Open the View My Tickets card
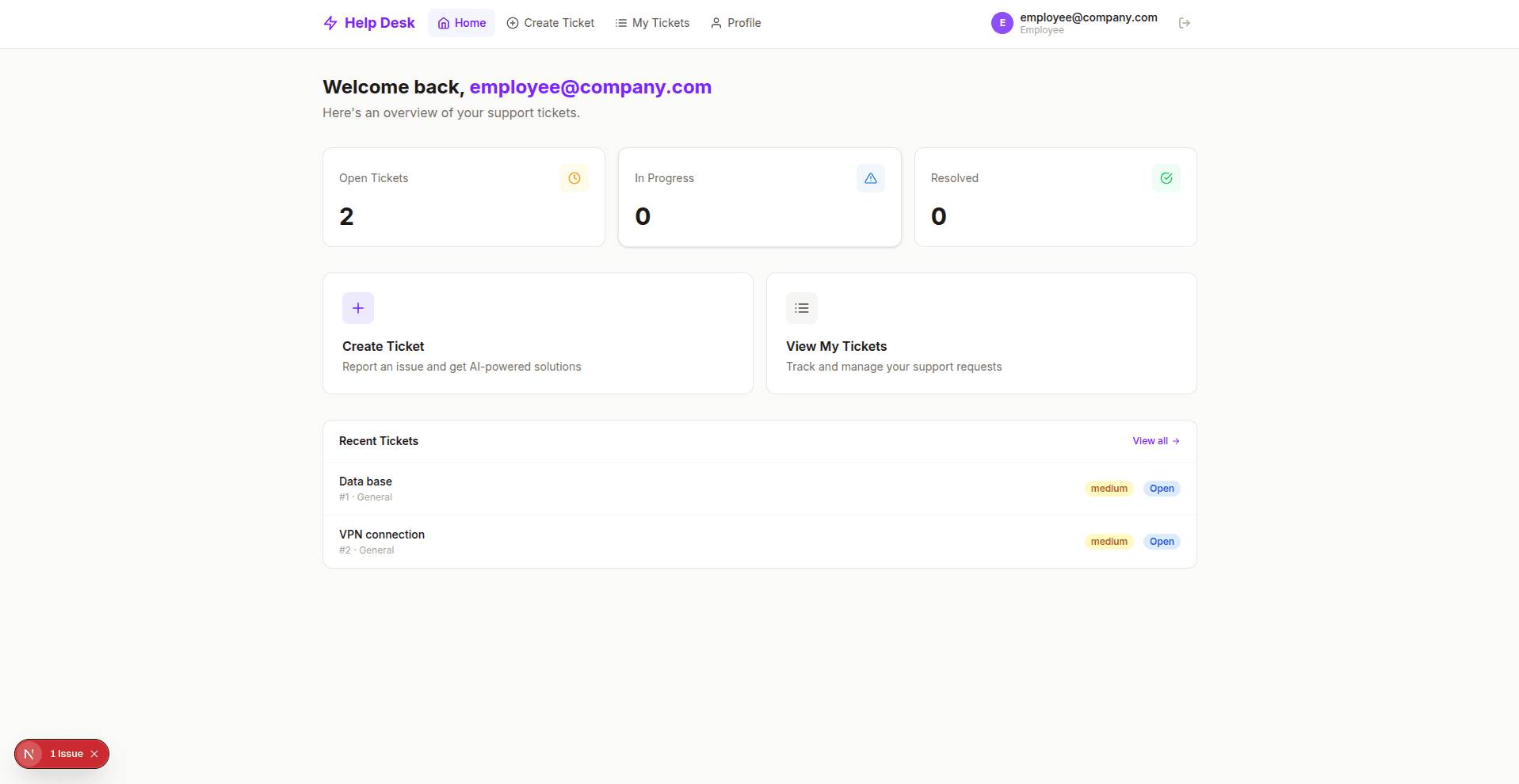Image resolution: width=1519 pixels, height=784 pixels. click(x=982, y=333)
